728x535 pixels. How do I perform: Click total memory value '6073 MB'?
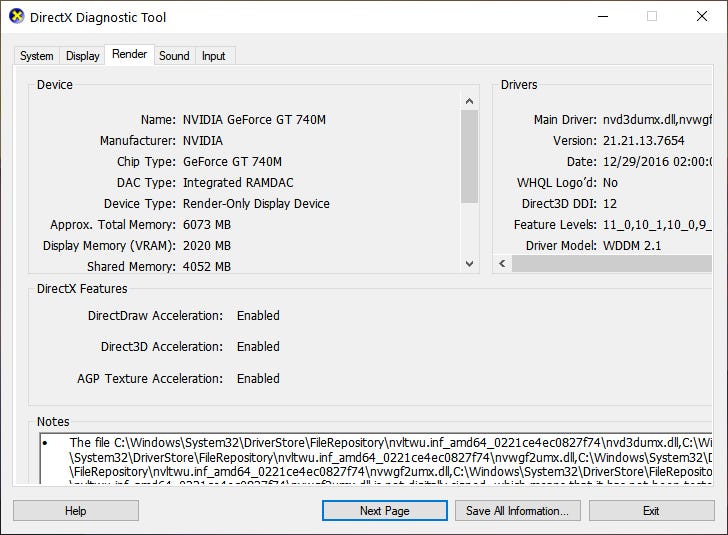(x=207, y=225)
